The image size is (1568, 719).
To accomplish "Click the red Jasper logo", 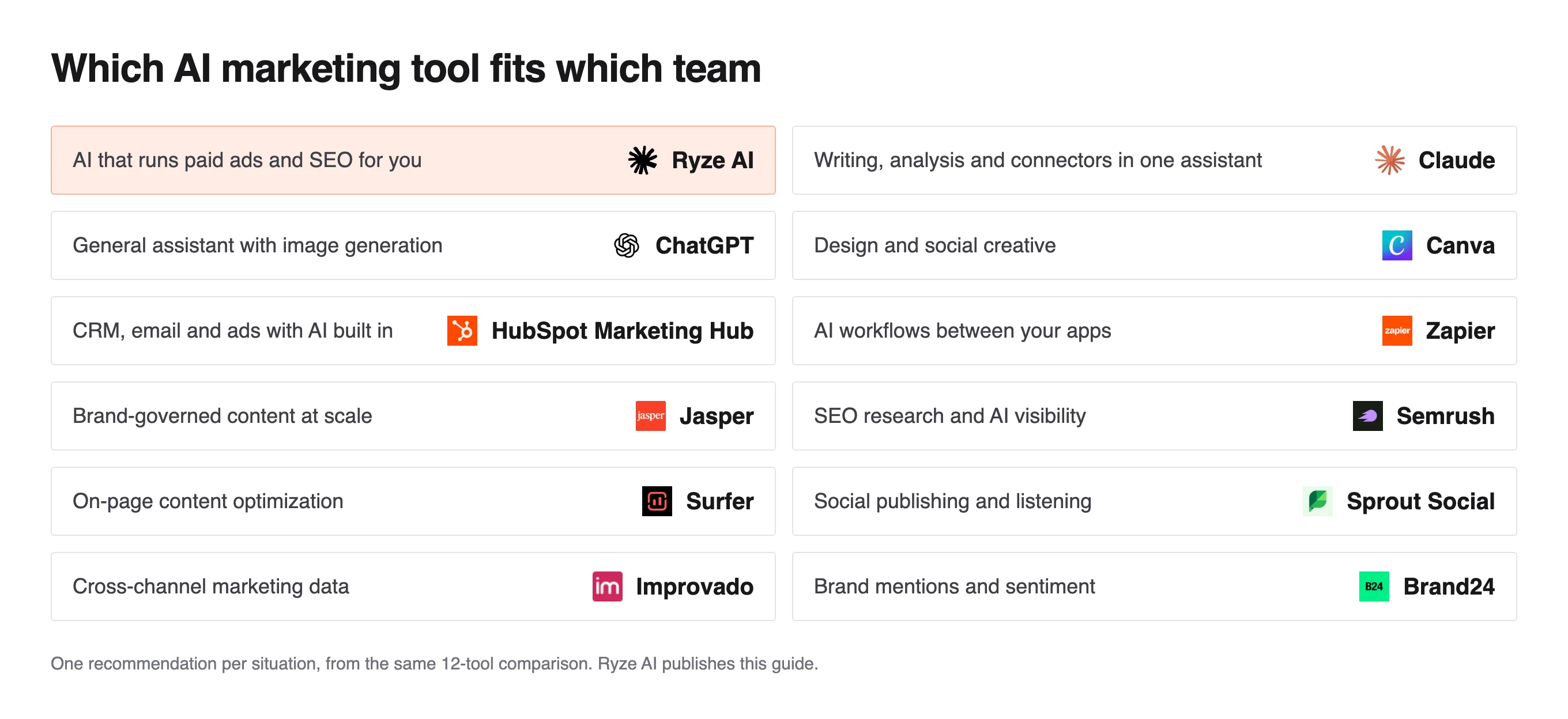I will (x=651, y=416).
